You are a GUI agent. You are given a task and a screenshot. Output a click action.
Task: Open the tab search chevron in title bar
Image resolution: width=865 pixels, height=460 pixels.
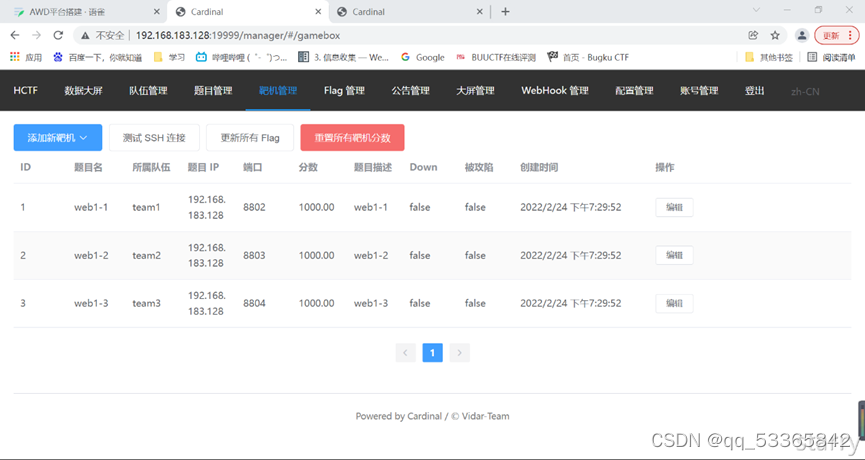coord(756,10)
